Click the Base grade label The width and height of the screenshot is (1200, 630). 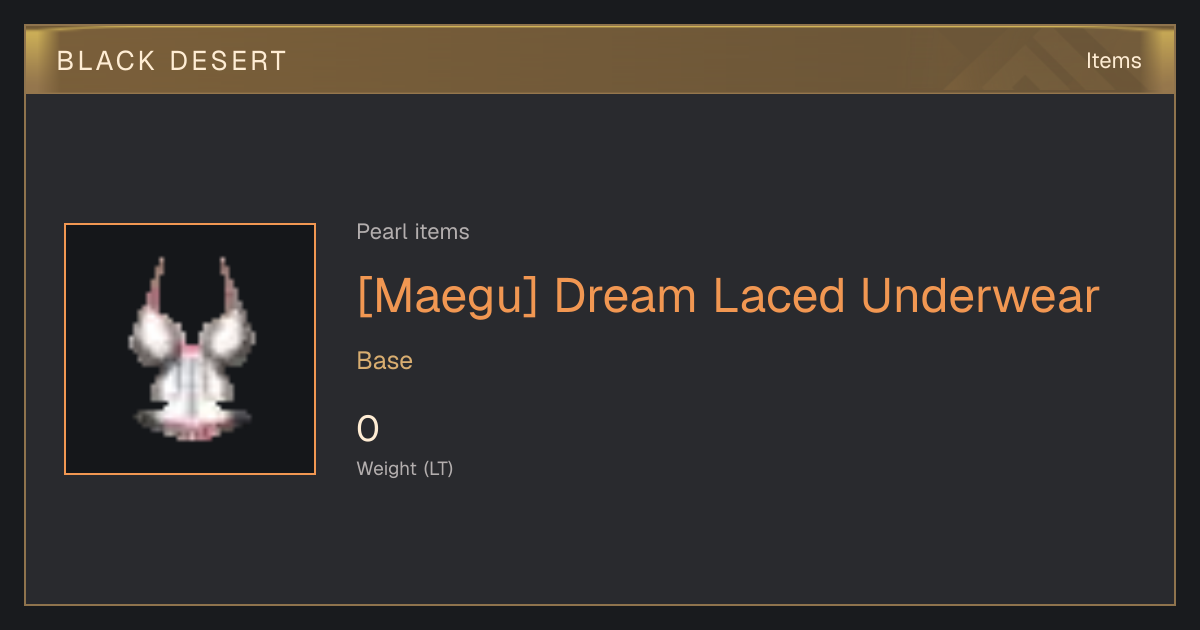tap(385, 361)
